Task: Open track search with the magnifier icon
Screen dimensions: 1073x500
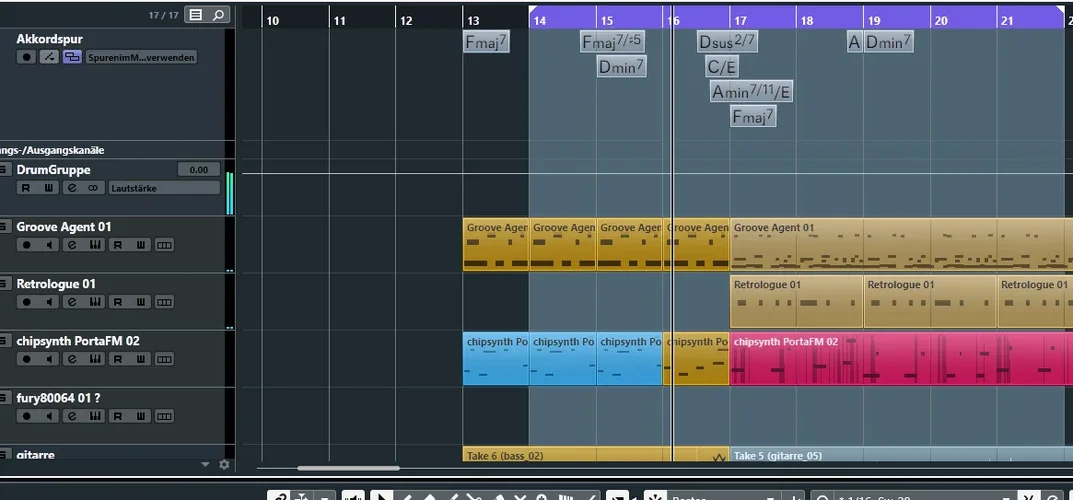Action: coord(218,15)
